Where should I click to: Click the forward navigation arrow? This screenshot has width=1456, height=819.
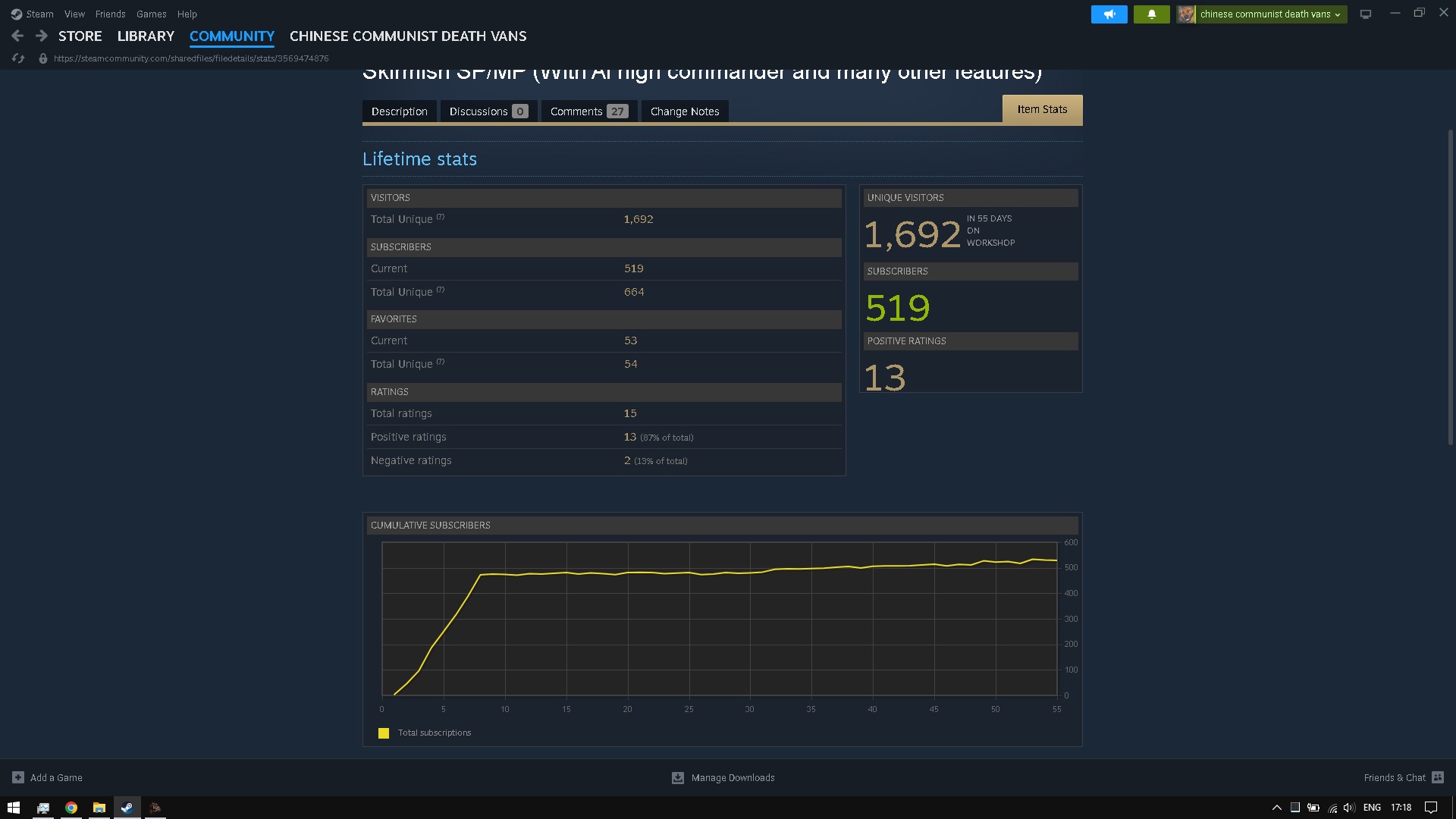pyautogui.click(x=42, y=36)
